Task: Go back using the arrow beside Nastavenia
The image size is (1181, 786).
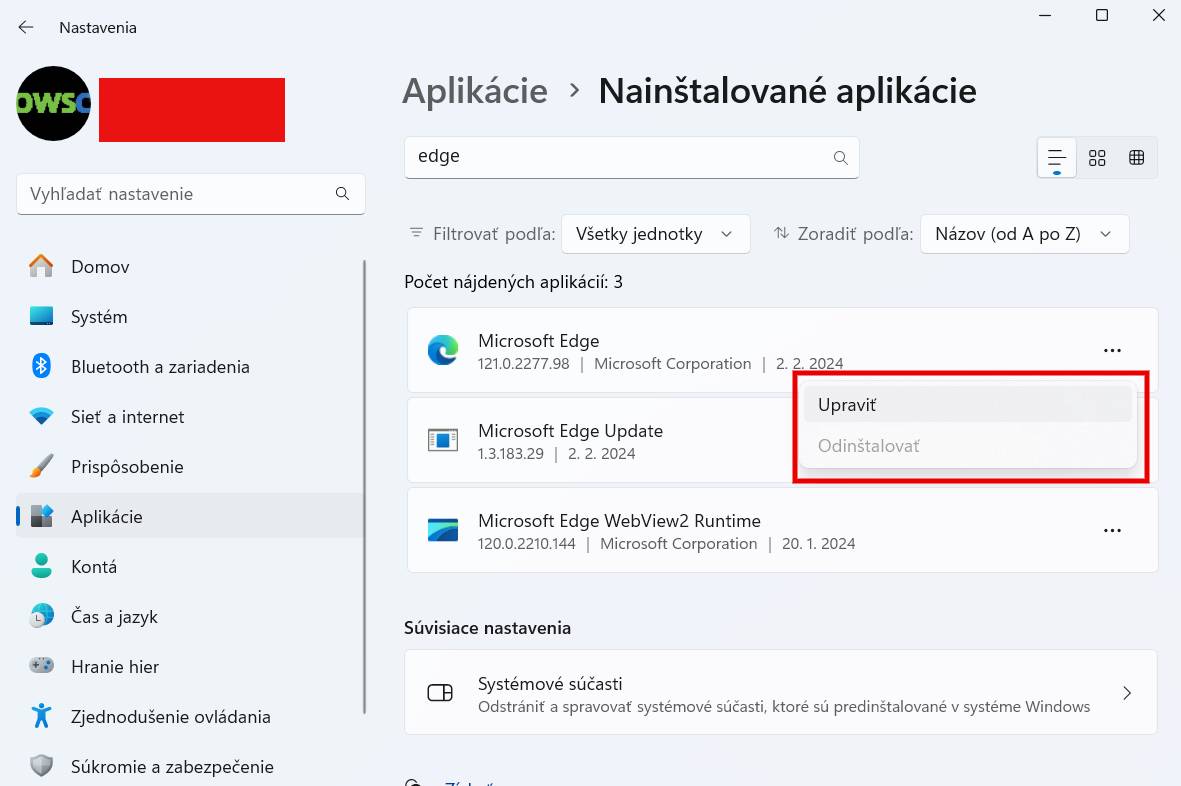Action: 26,27
